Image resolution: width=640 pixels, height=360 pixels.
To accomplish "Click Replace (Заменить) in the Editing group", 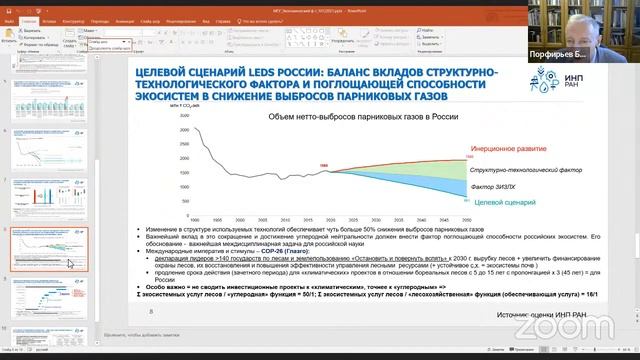I will point(428,37).
